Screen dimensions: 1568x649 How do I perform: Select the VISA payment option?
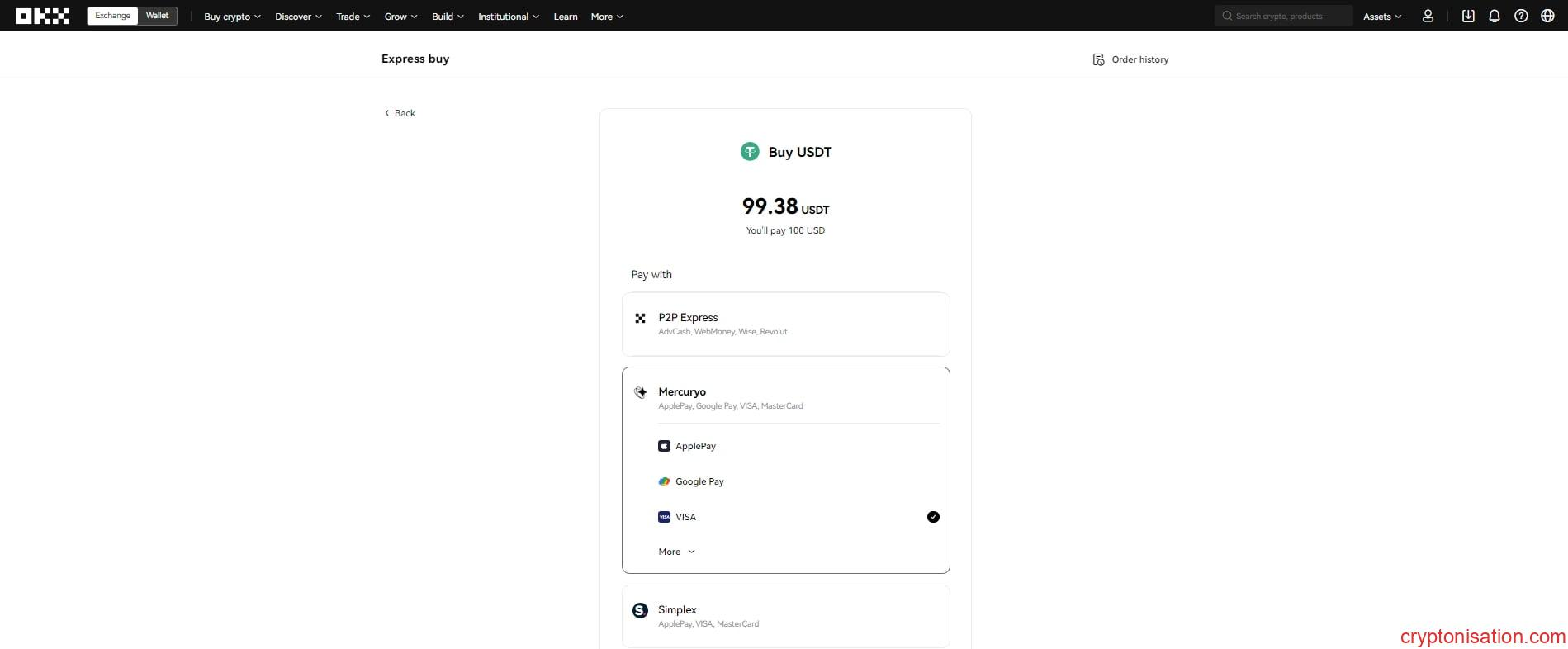tap(685, 517)
